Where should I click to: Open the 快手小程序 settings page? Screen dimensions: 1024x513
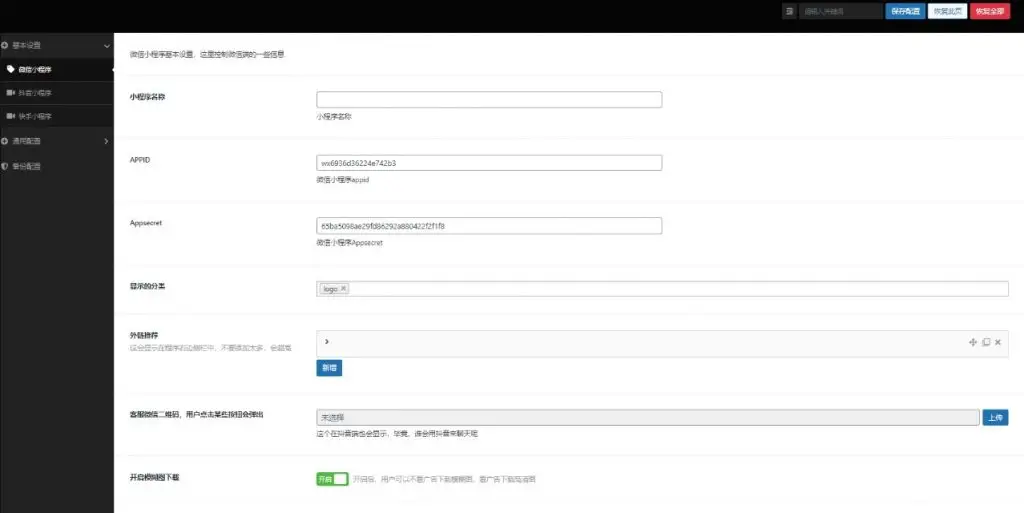(35, 117)
